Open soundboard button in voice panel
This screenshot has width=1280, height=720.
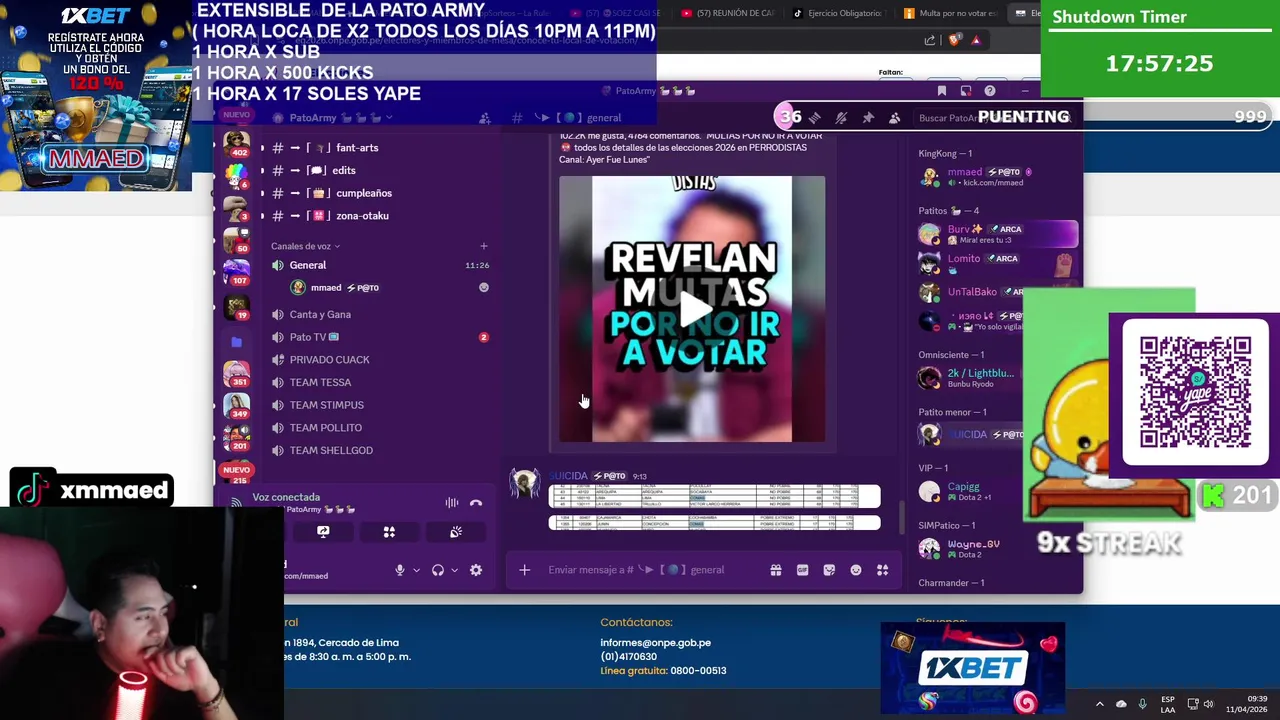pos(456,532)
